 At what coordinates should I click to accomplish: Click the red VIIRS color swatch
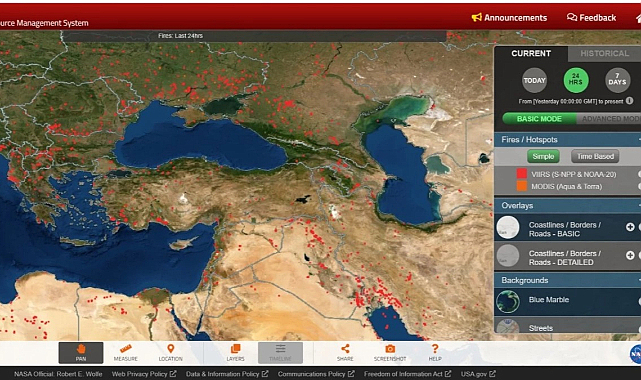522,174
